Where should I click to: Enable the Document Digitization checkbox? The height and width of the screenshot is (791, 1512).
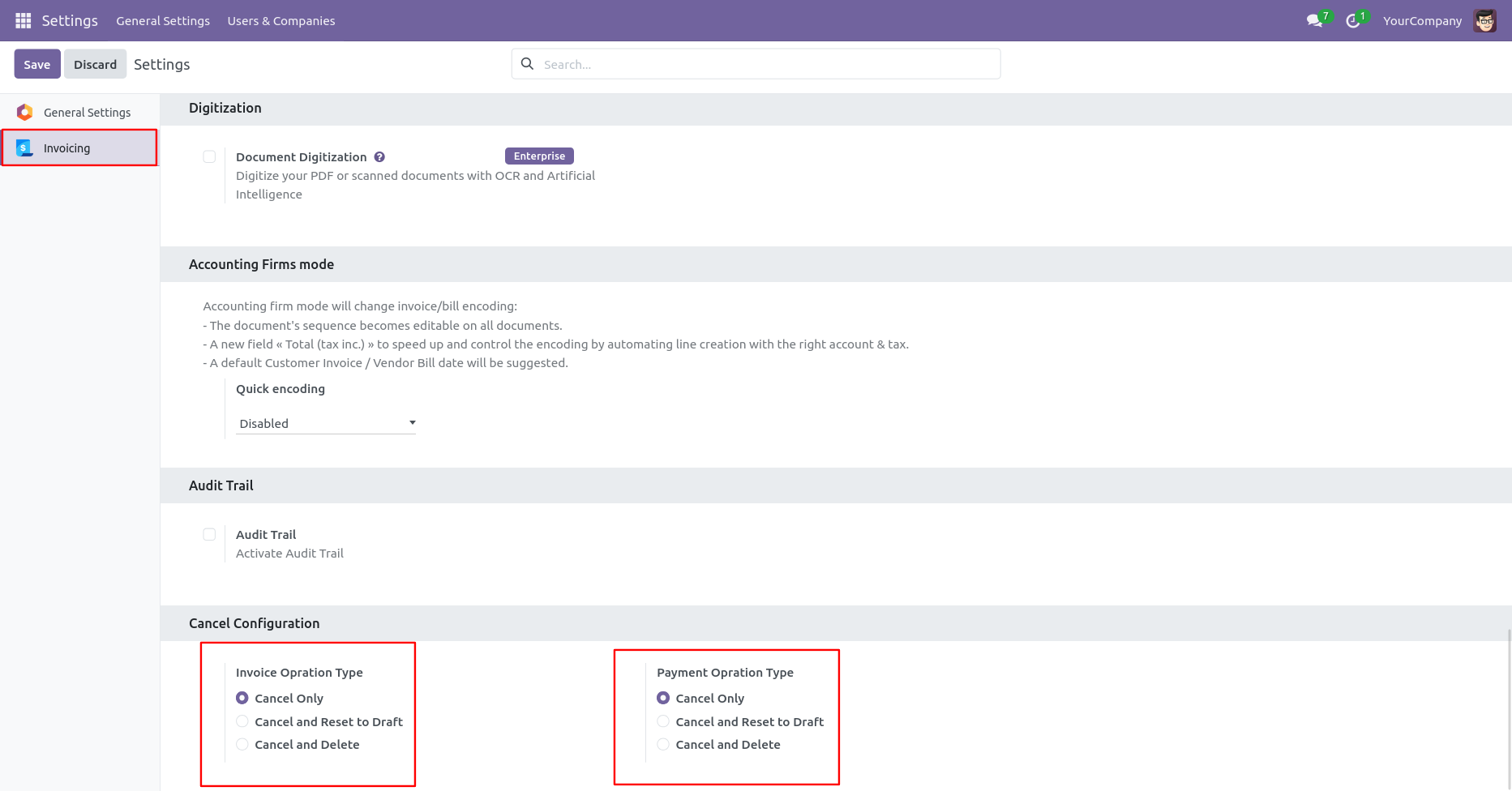pos(209,156)
